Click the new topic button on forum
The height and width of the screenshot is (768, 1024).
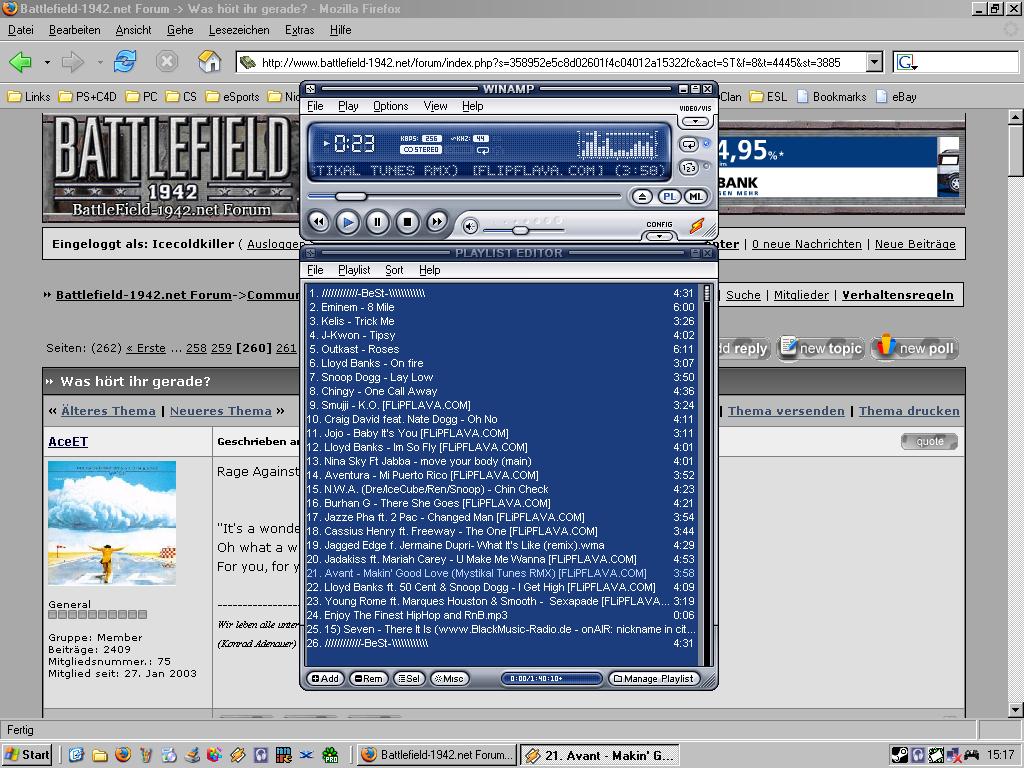(822, 348)
